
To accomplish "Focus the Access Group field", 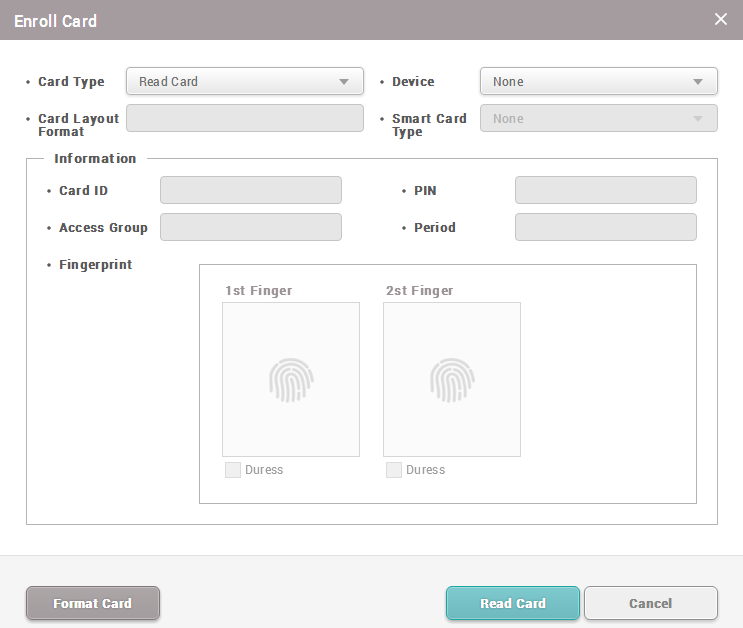I will (x=251, y=227).
